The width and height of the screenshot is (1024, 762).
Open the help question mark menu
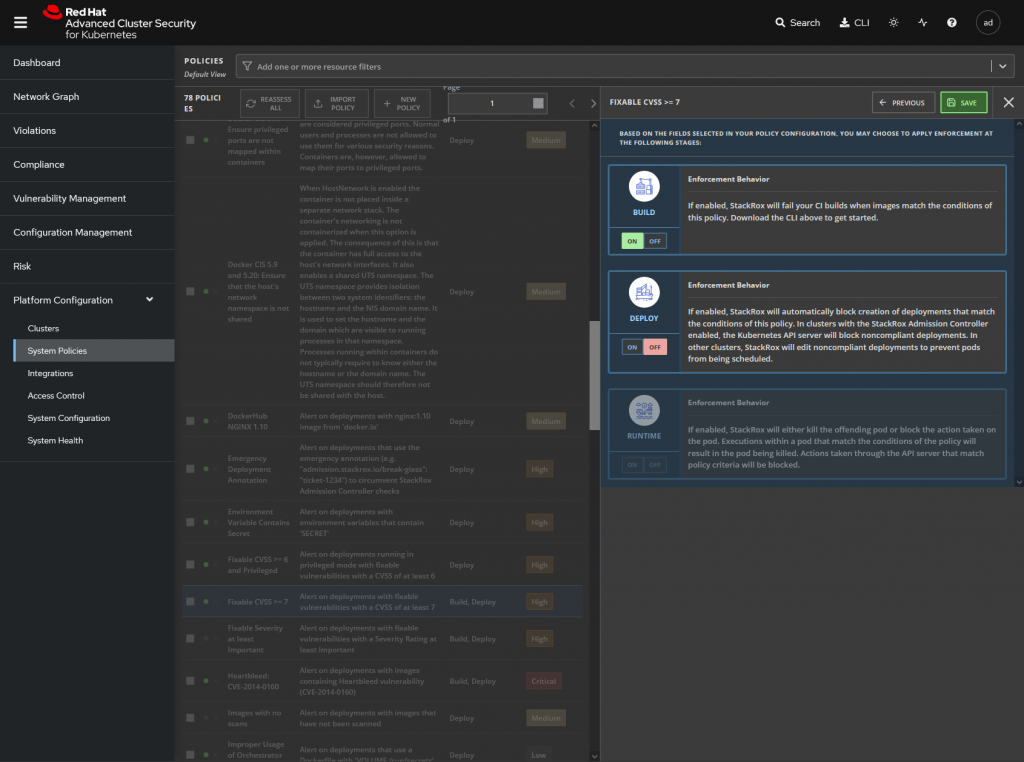click(x=952, y=23)
